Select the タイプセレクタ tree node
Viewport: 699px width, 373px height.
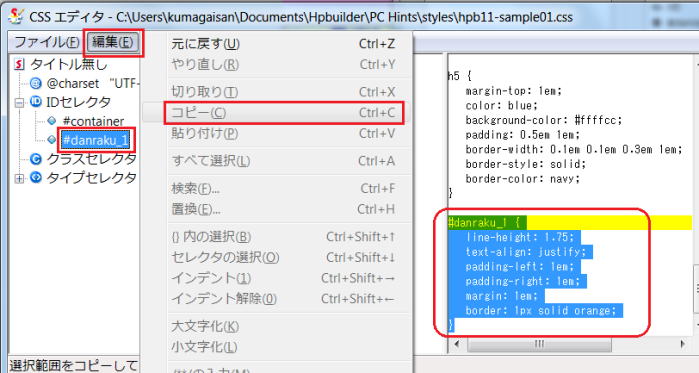click(91, 178)
